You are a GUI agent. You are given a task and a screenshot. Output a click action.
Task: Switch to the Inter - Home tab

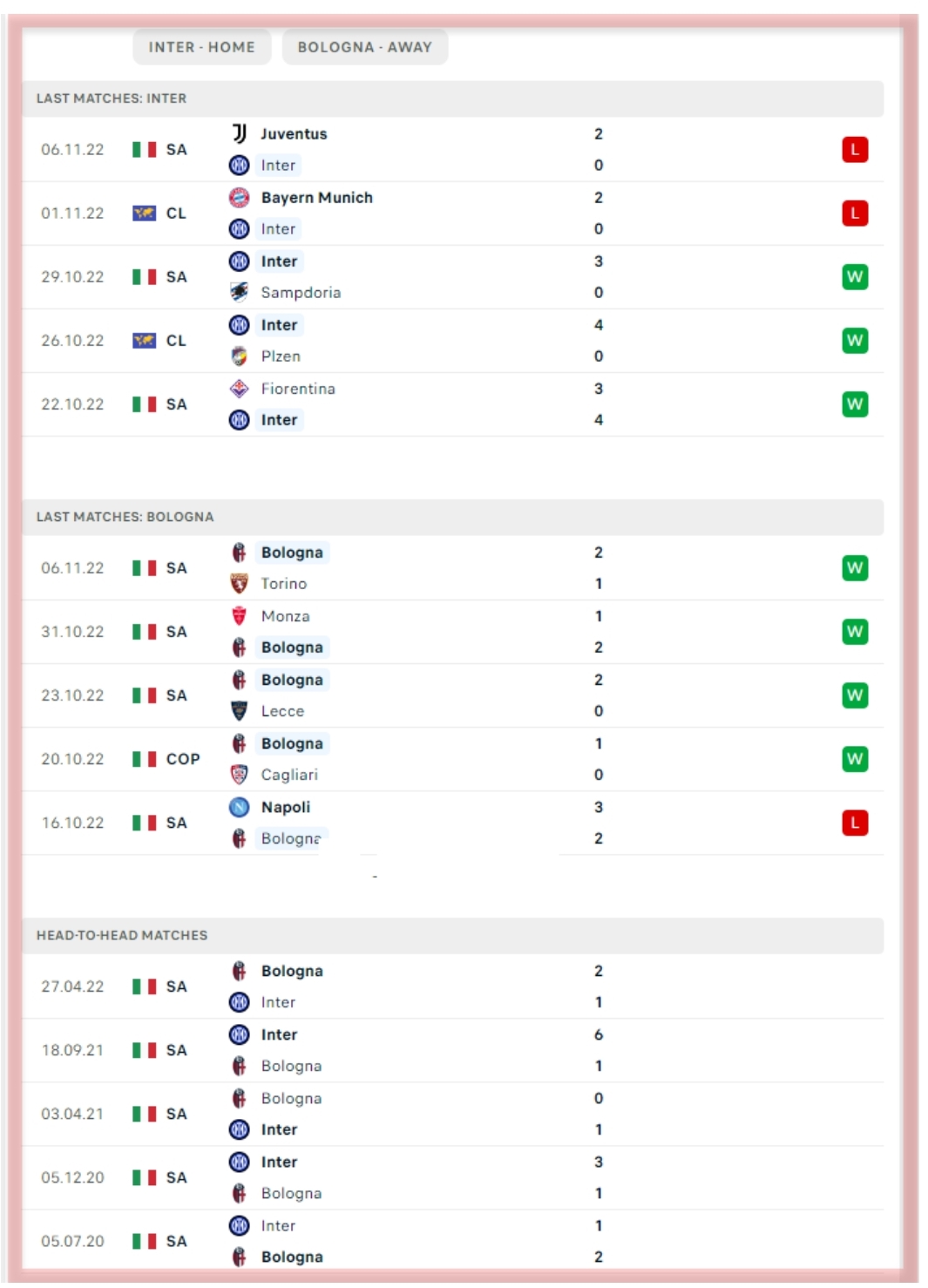pyautogui.click(x=201, y=47)
